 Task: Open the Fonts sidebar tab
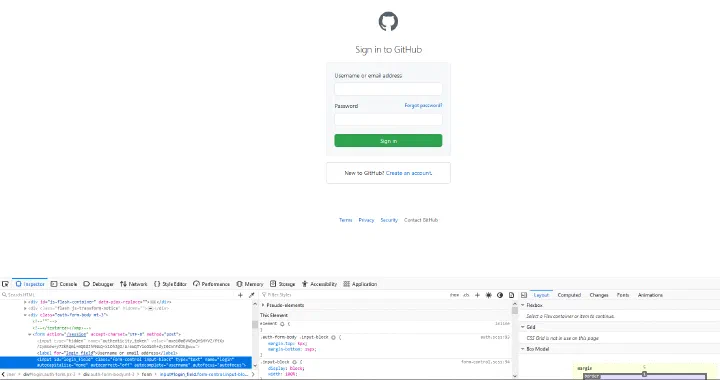click(x=623, y=295)
